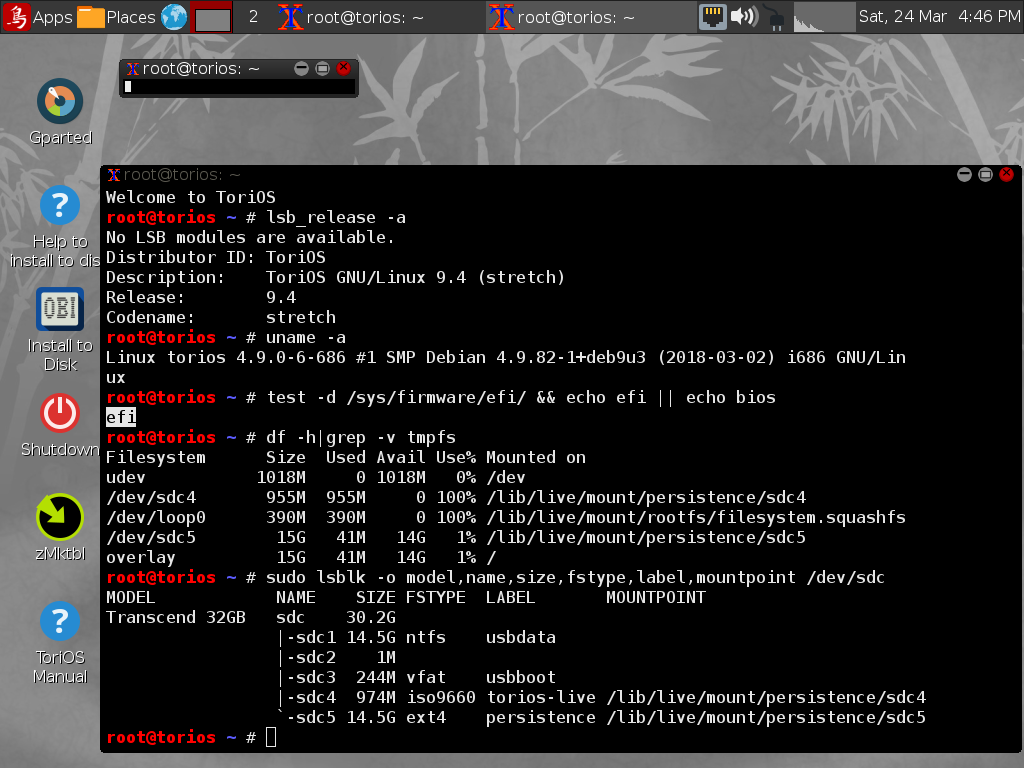Image resolution: width=1024 pixels, height=768 pixels.
Task: Open the CPU monitor graph
Action: [x=823, y=16]
